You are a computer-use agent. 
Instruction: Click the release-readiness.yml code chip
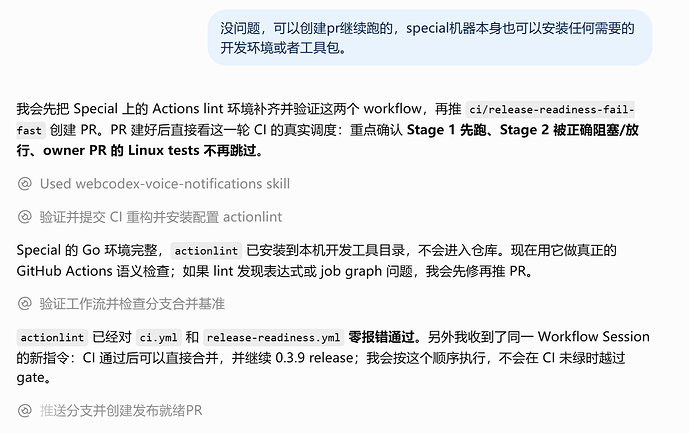[273, 338]
